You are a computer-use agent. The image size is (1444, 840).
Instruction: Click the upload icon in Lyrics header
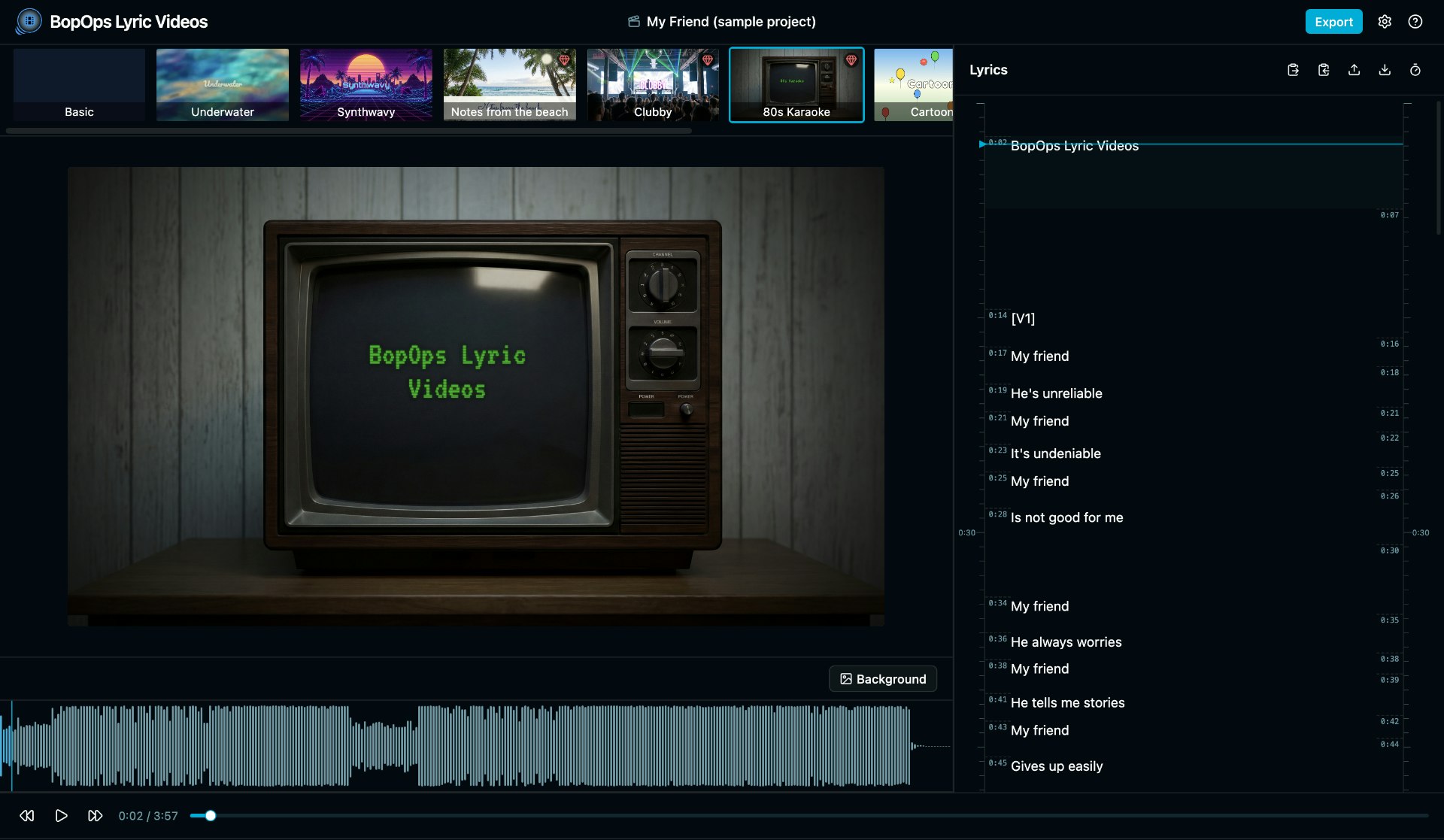click(x=1354, y=70)
